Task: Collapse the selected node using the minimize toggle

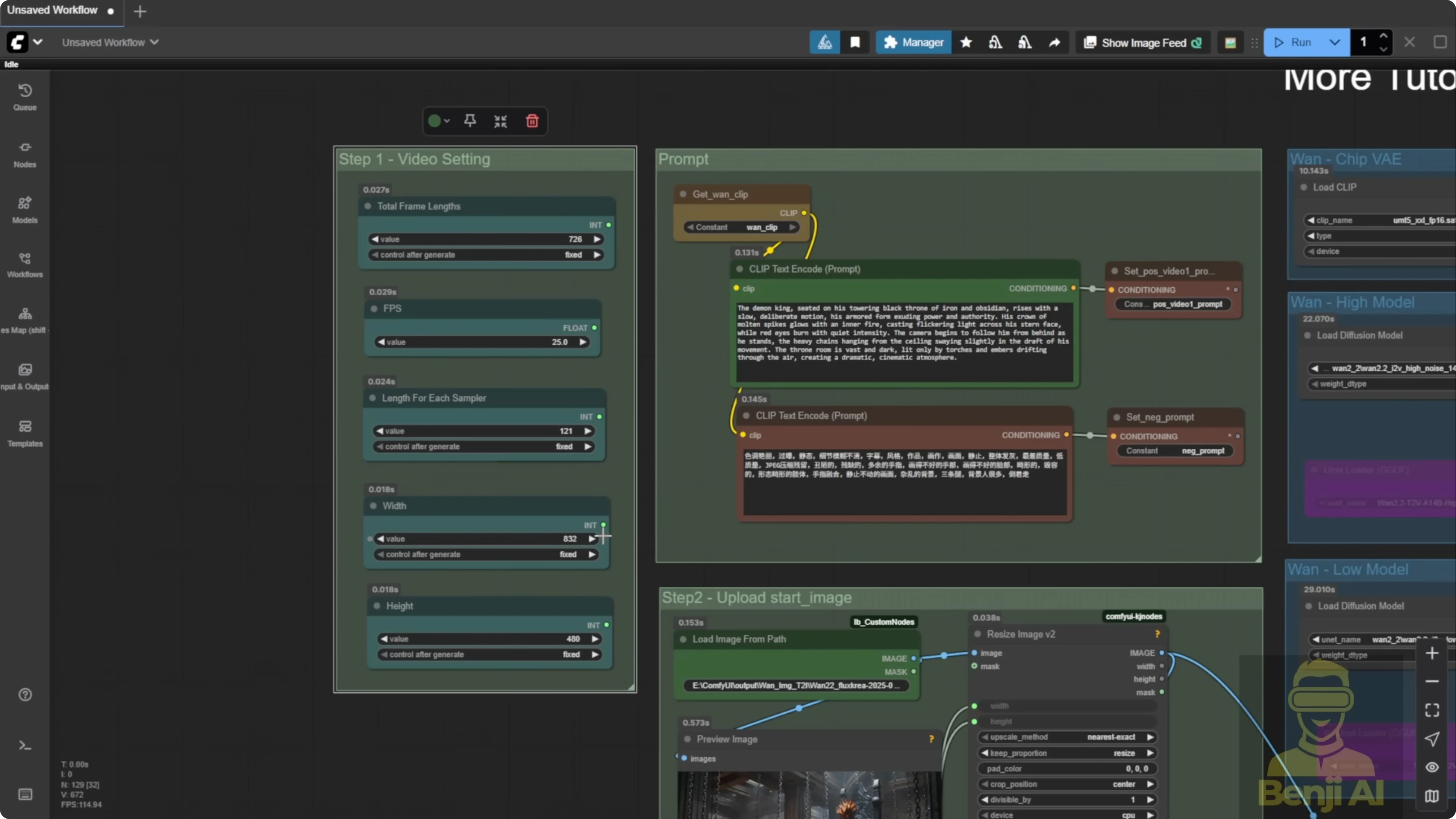Action: click(x=500, y=120)
